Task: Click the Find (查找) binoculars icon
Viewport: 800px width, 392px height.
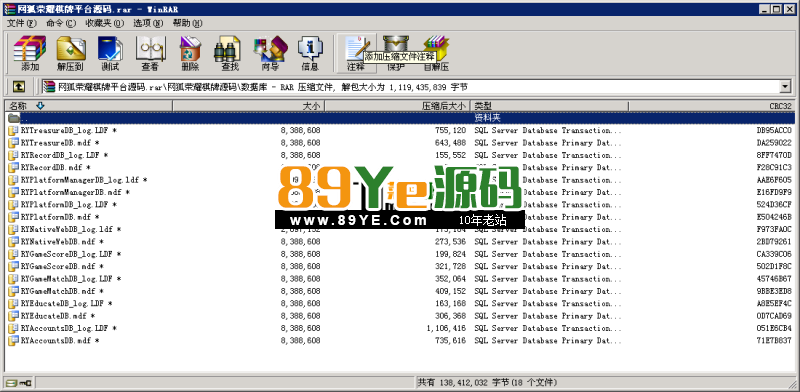Action: [x=230, y=53]
